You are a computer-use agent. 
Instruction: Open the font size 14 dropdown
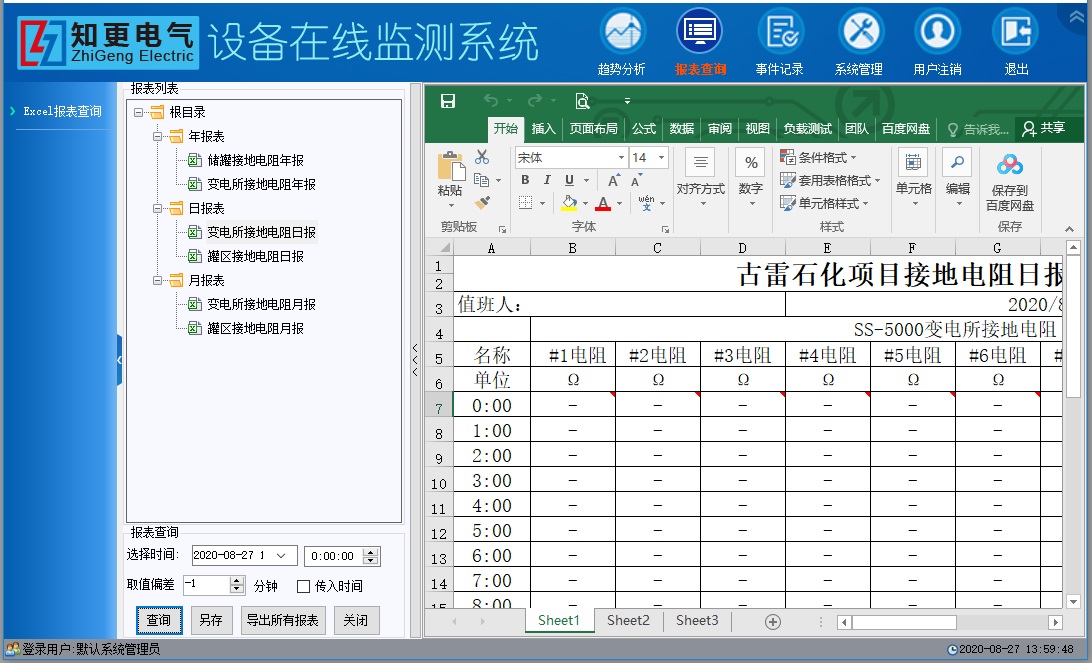(x=662, y=157)
